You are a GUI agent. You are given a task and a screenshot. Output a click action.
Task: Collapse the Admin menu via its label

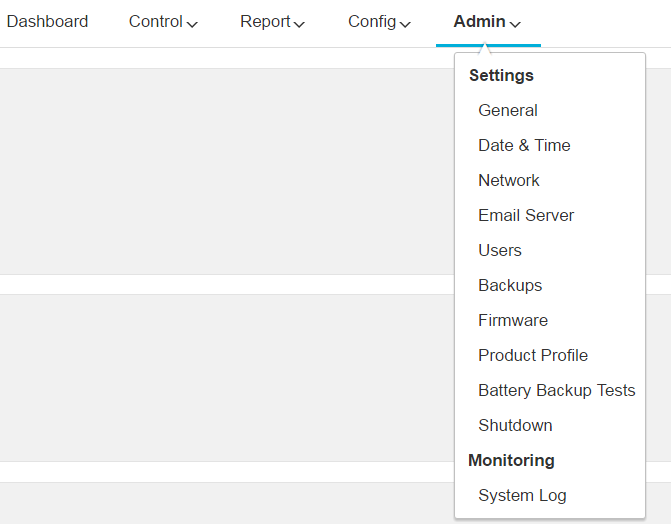click(x=479, y=22)
